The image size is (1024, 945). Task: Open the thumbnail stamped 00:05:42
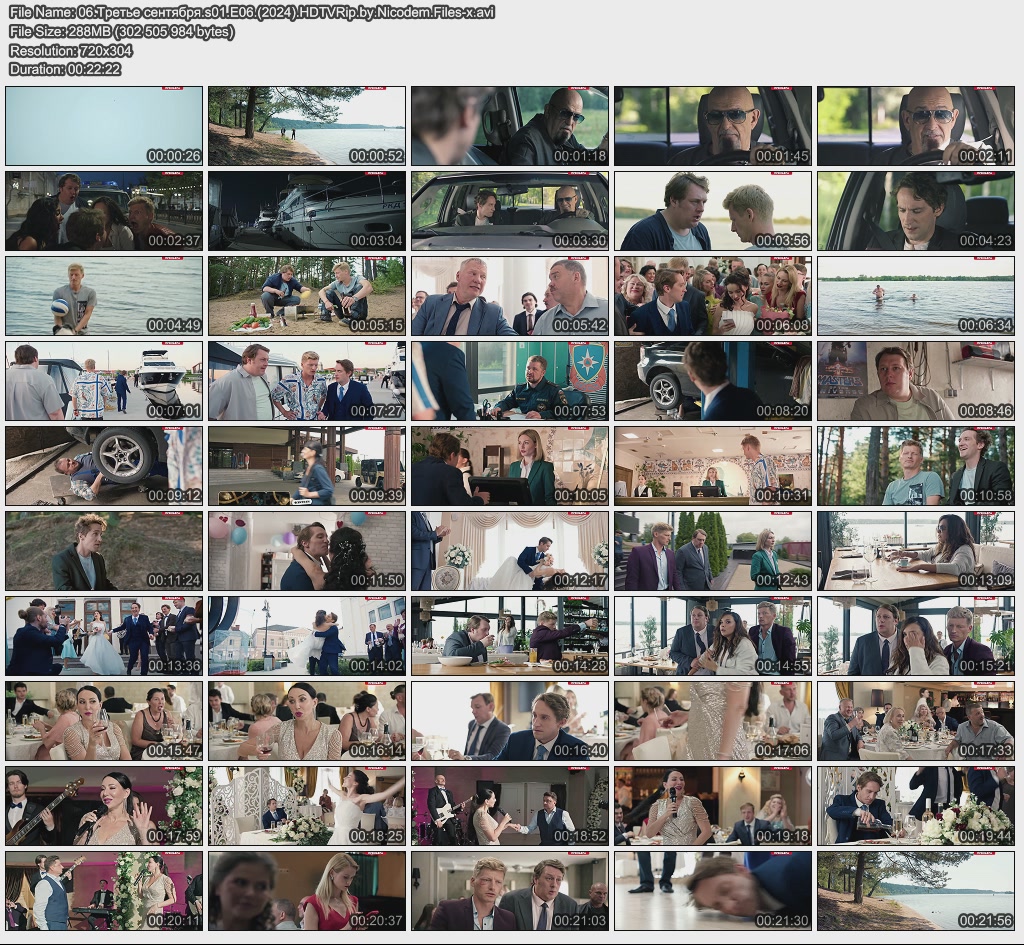(510, 296)
